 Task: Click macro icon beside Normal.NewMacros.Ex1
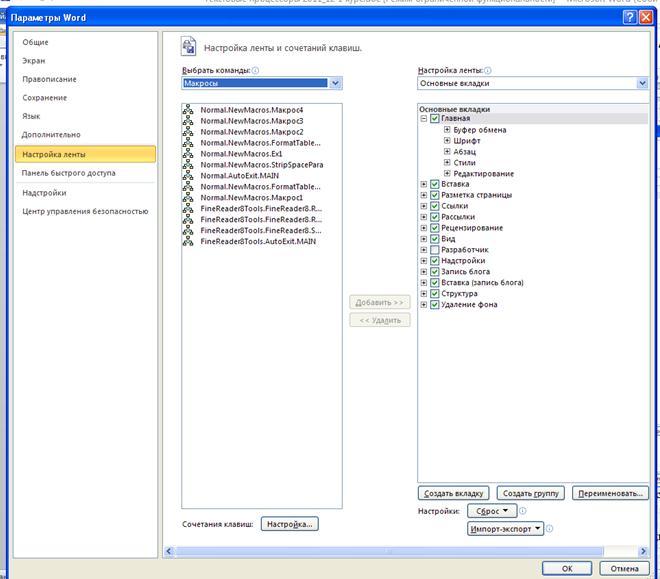188,154
